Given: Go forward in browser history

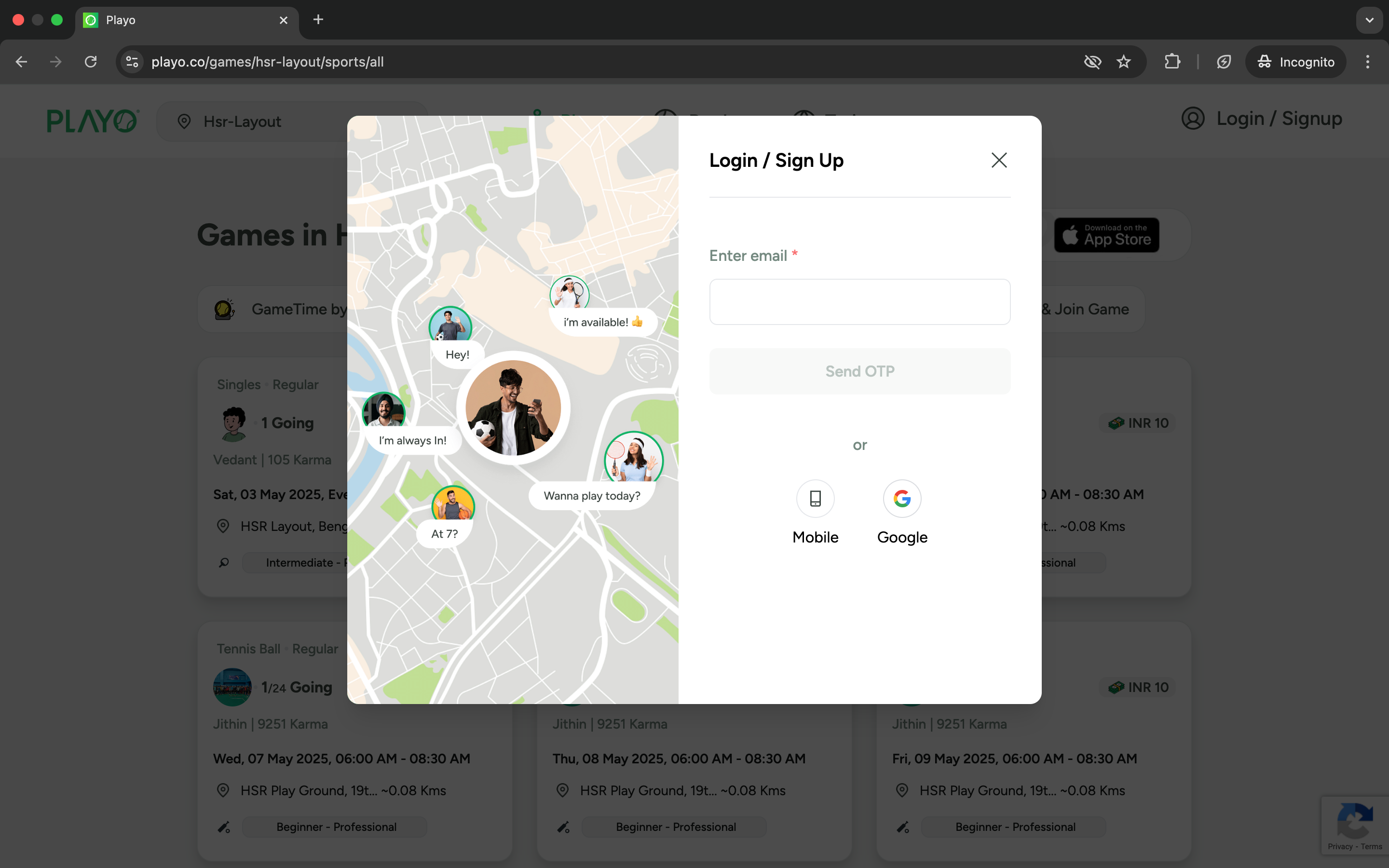Looking at the screenshot, I should pos(55,61).
